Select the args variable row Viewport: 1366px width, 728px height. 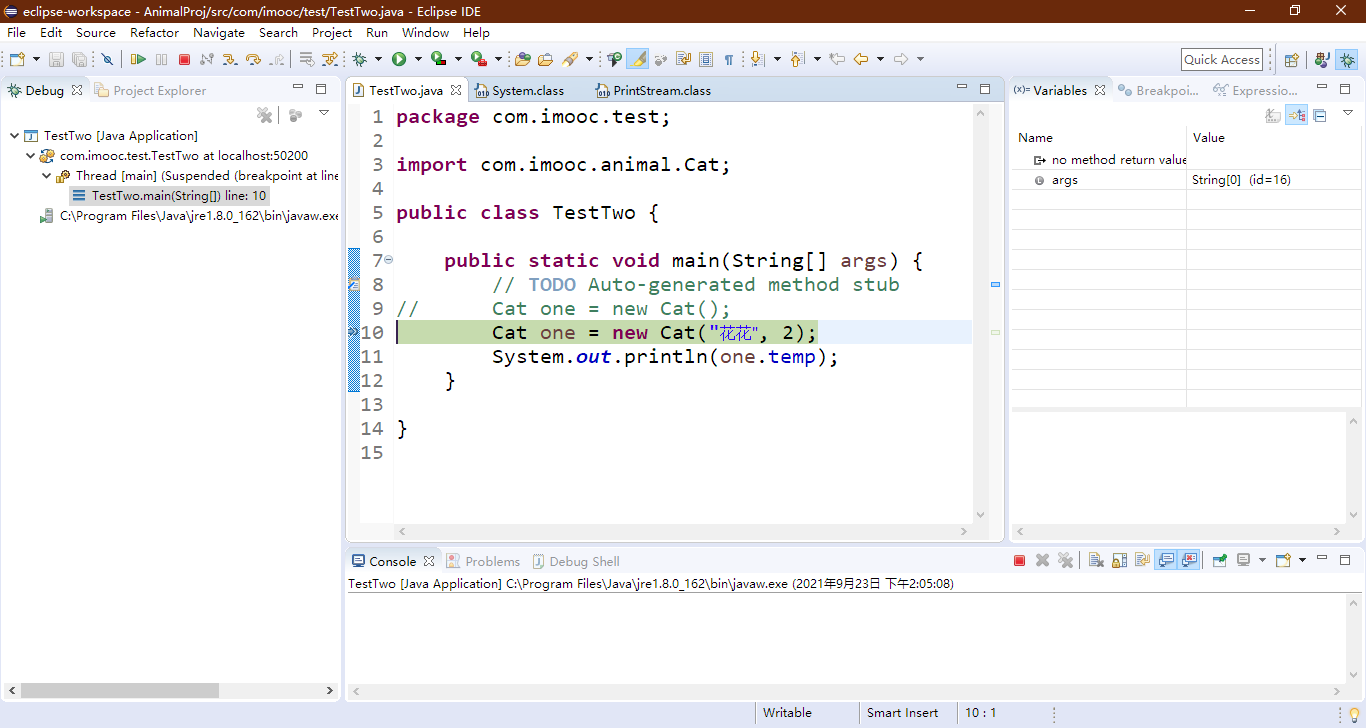1065,180
